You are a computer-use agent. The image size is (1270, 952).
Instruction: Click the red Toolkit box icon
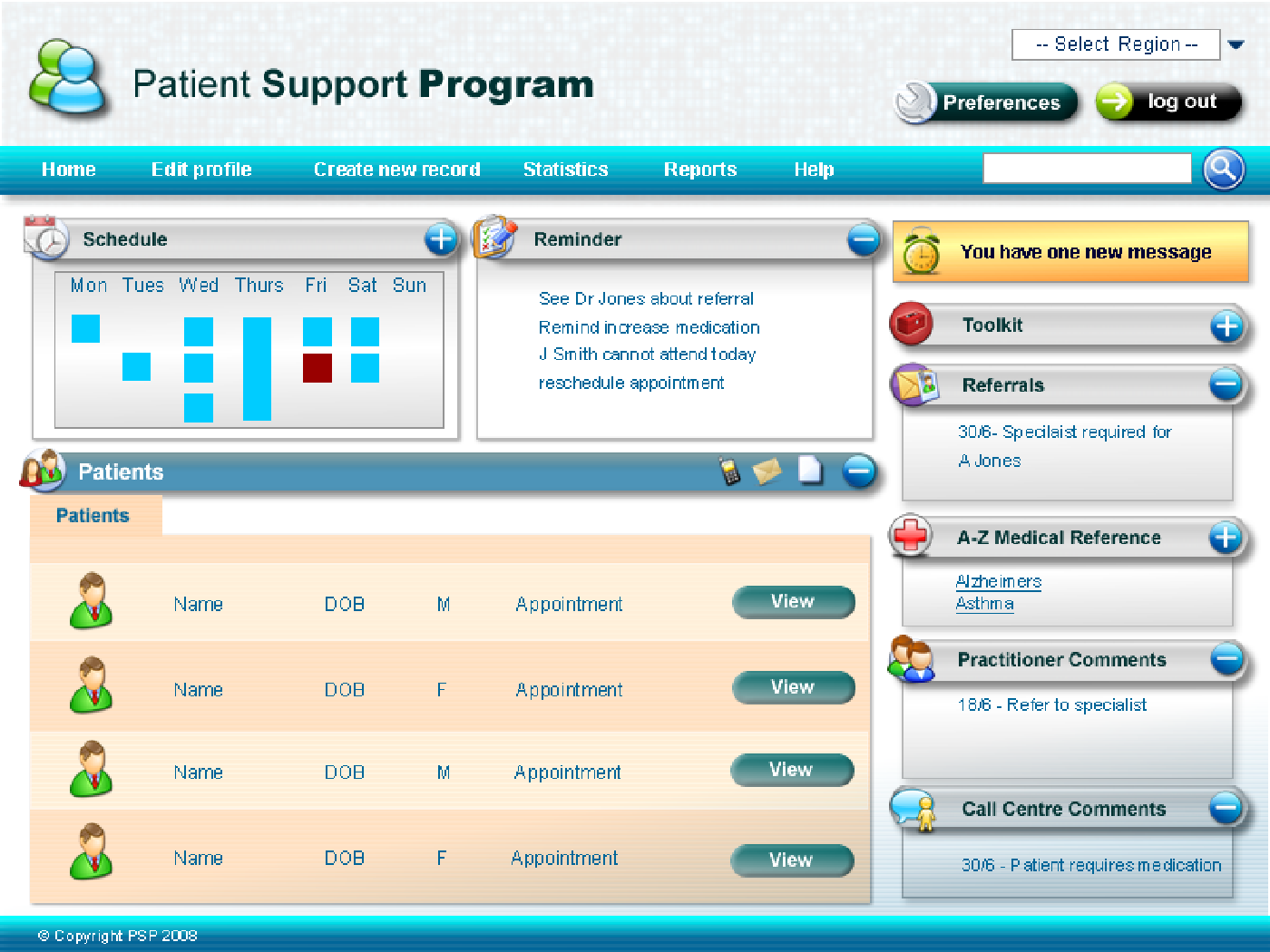(911, 324)
